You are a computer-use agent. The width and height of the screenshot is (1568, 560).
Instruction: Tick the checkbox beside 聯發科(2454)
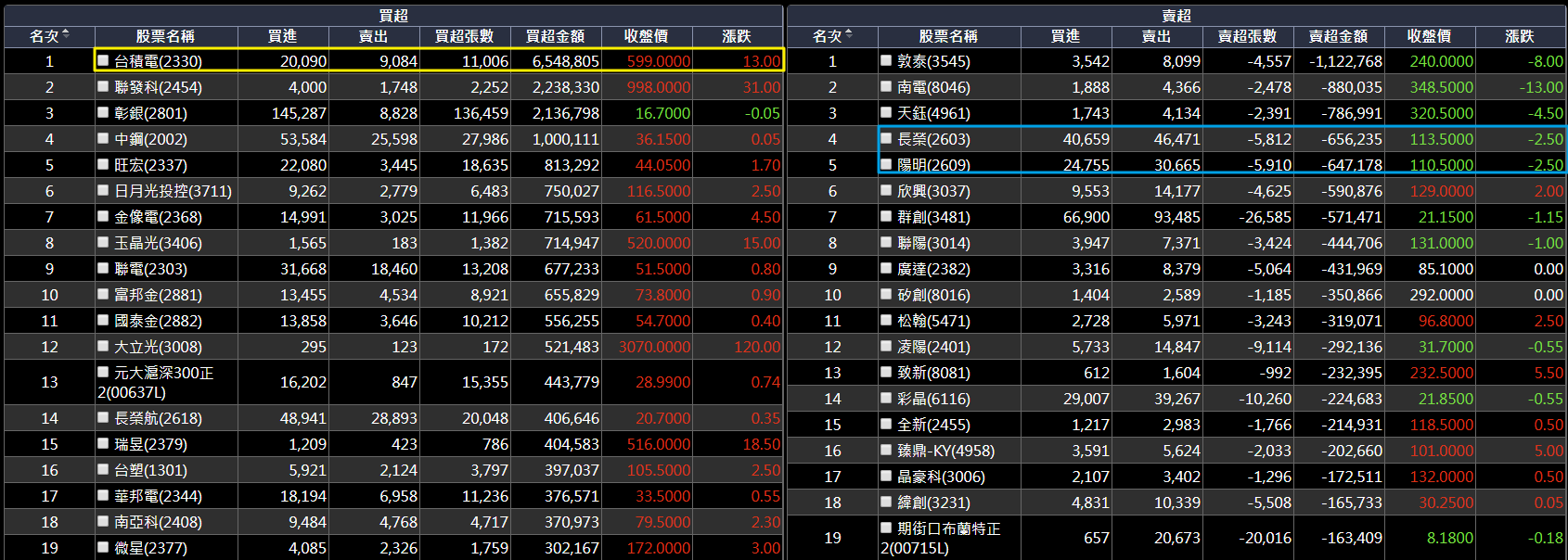click(x=104, y=86)
